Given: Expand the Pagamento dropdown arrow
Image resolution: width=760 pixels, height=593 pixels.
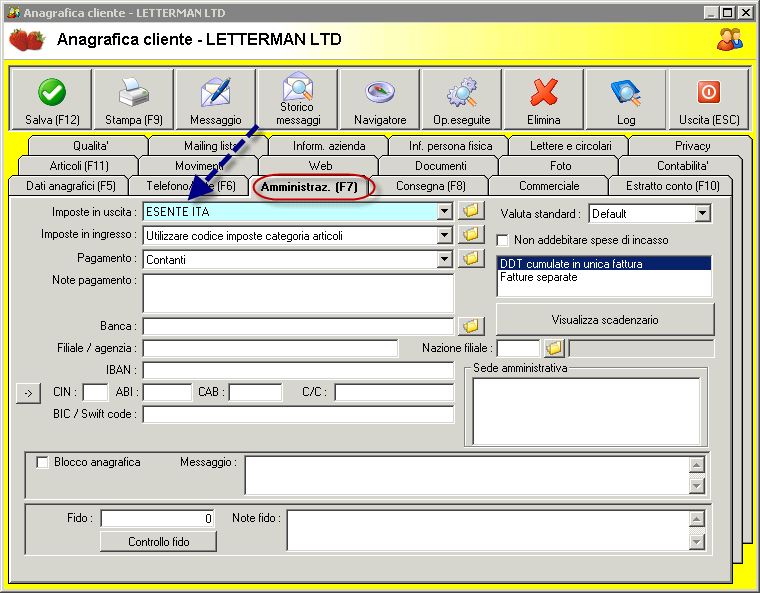Looking at the screenshot, I should [444, 259].
